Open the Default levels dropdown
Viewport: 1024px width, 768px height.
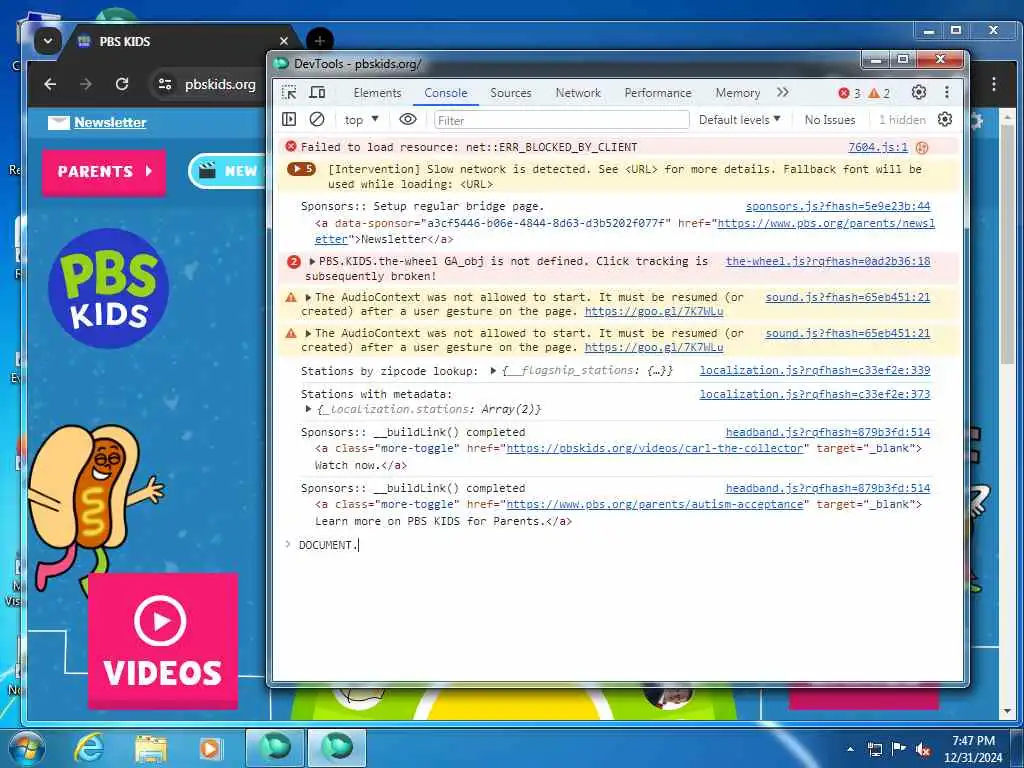click(x=739, y=120)
